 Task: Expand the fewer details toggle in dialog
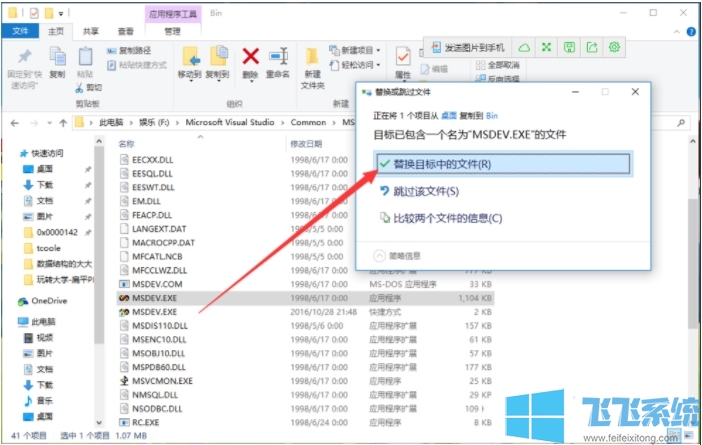[397, 256]
